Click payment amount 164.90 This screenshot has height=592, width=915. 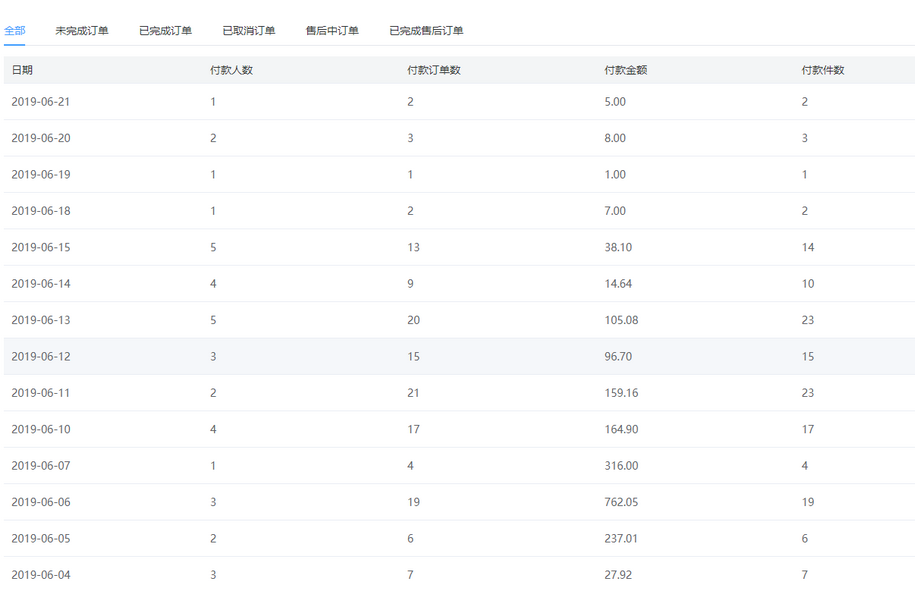click(621, 430)
